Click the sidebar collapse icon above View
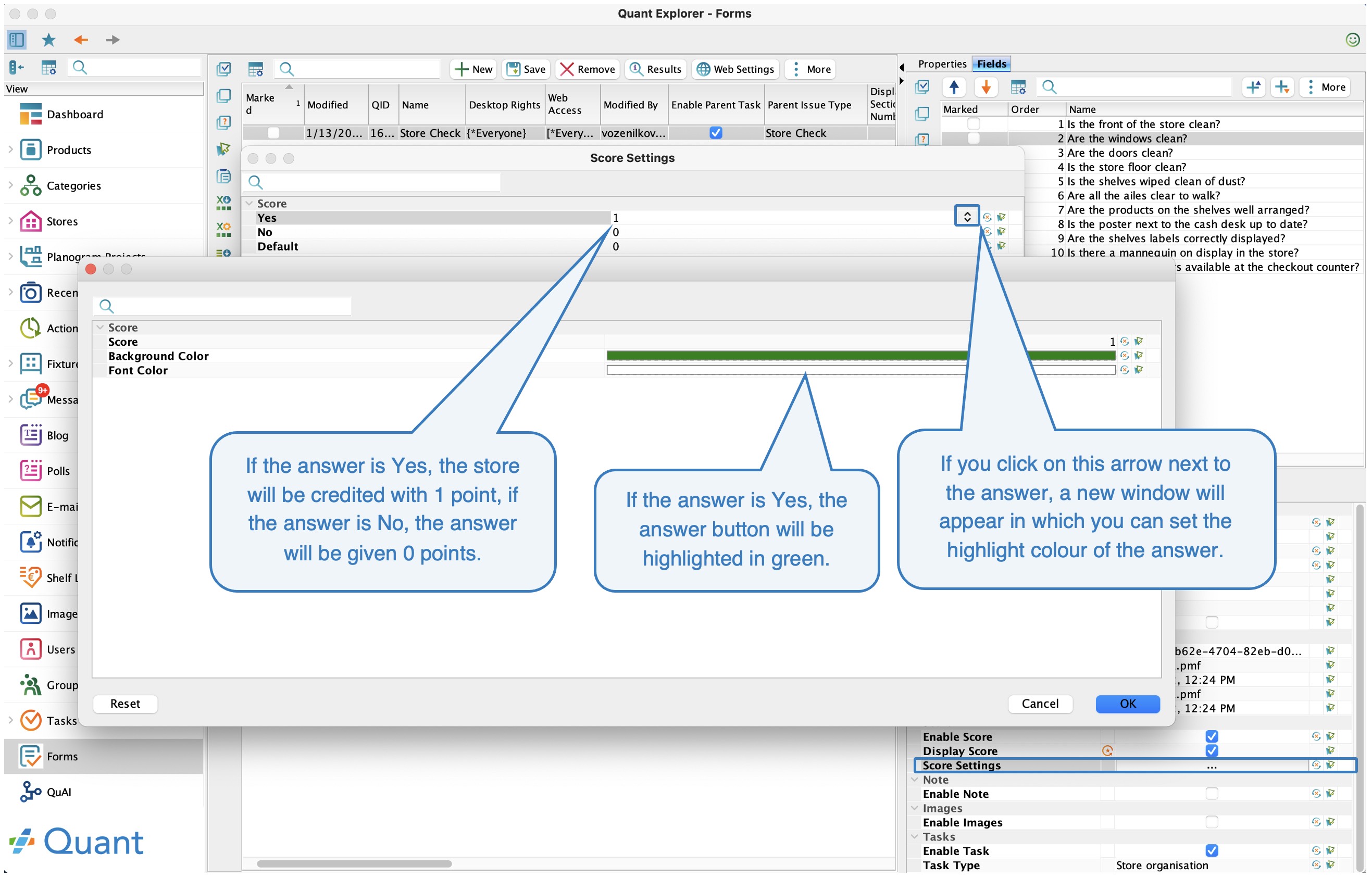1372x878 pixels. coord(17,68)
